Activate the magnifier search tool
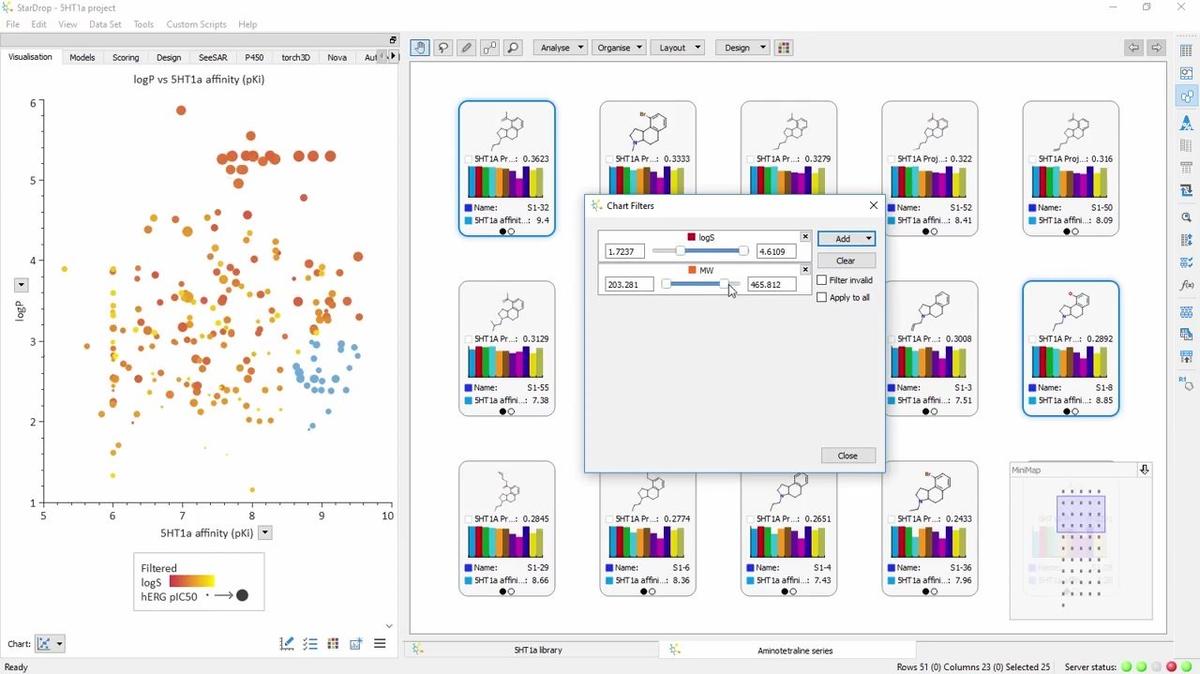 (x=513, y=48)
